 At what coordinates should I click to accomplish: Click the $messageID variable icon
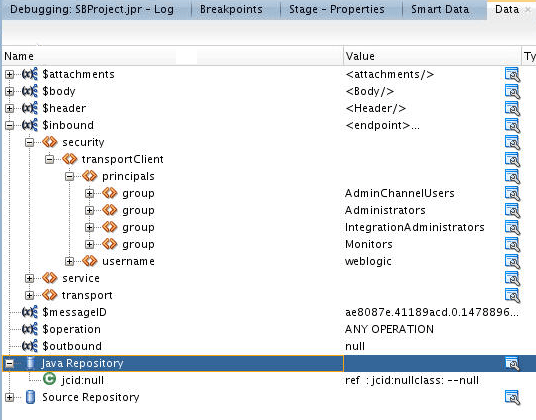pos(30,312)
